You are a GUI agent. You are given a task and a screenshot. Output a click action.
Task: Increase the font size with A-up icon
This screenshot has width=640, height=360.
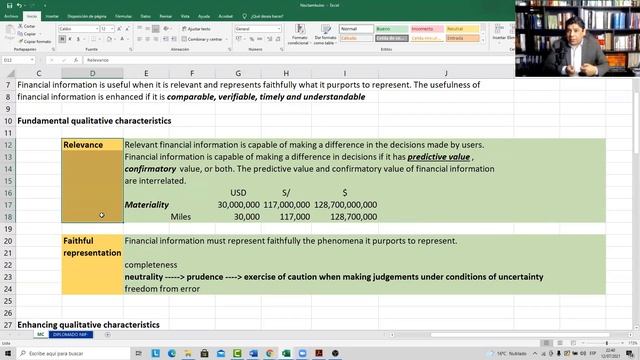[119, 29]
